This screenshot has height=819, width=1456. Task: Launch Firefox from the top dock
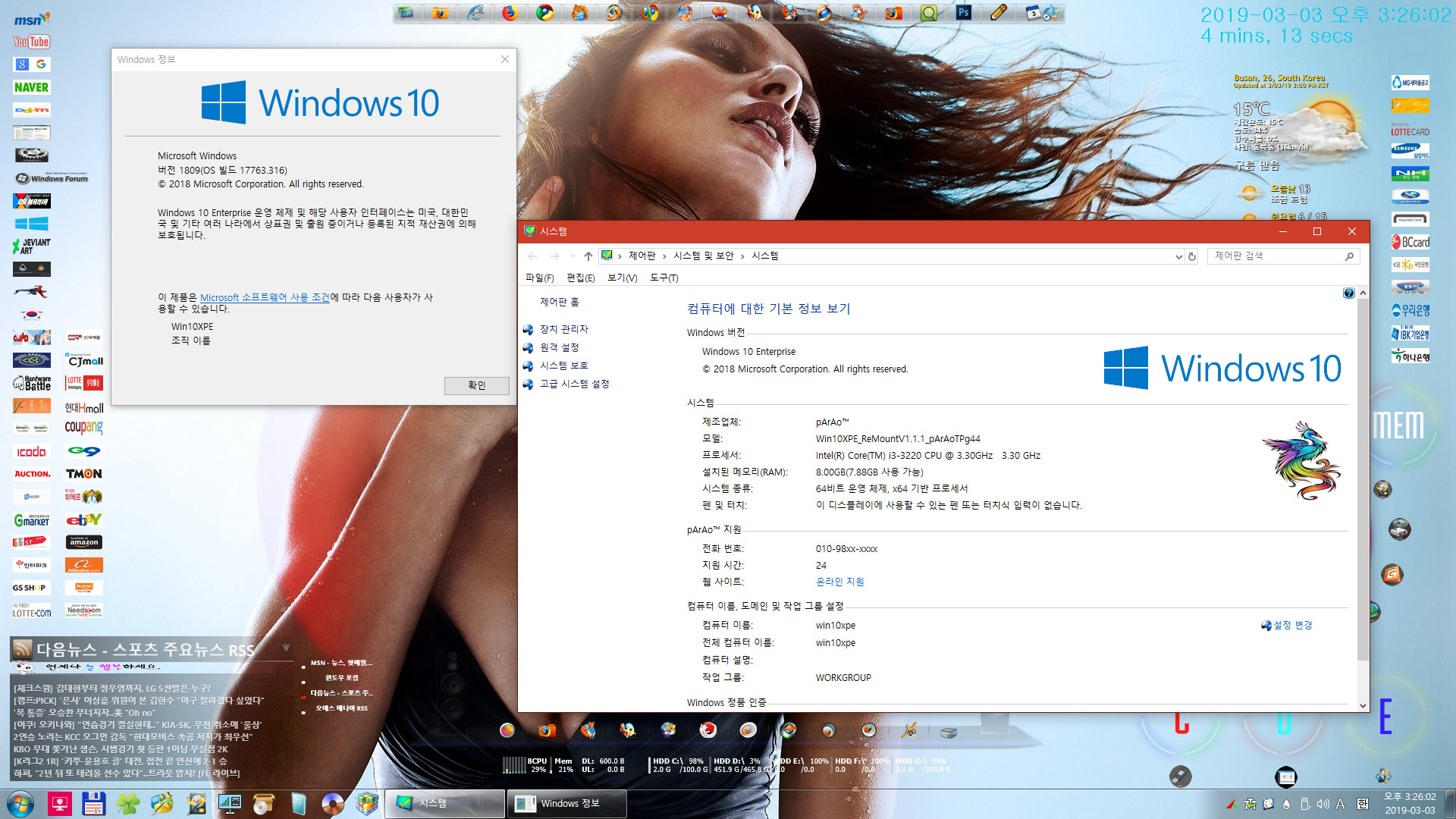coord(510,13)
